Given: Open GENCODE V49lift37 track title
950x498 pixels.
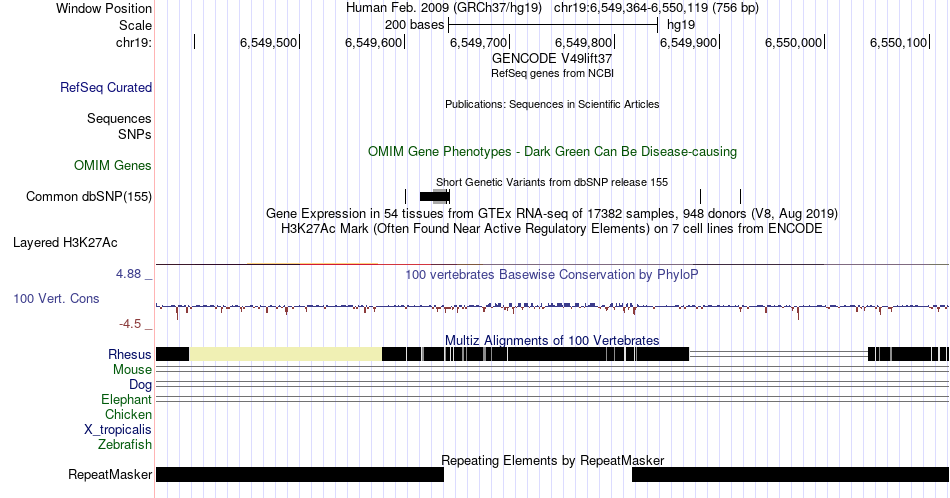Looking at the screenshot, I should pos(552,58).
